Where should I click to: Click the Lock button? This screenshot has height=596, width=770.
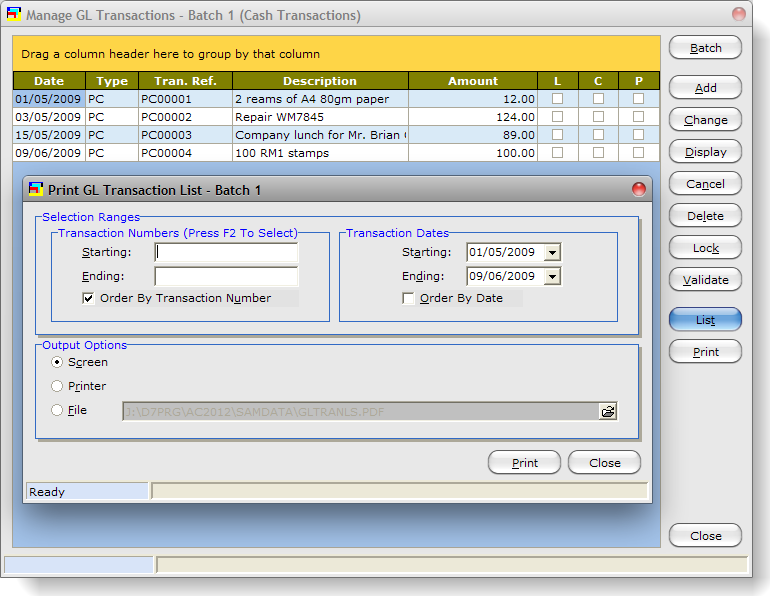[705, 248]
